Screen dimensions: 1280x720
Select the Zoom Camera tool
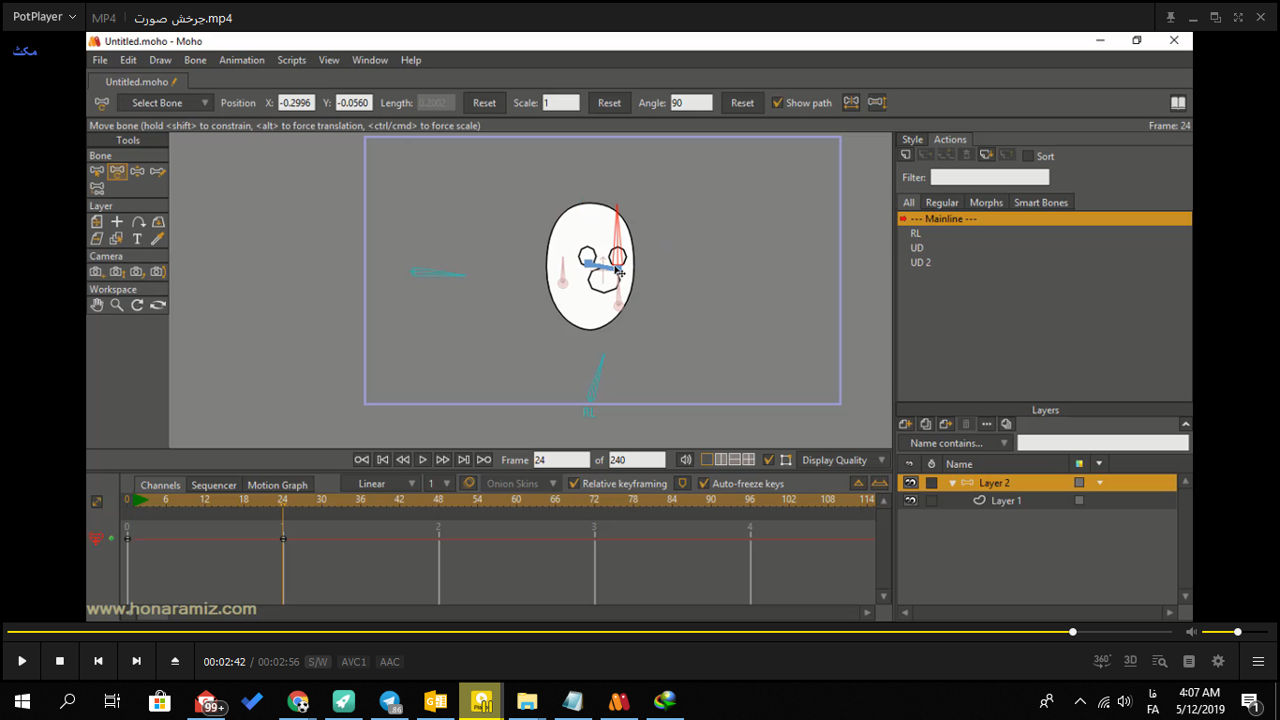(117, 272)
